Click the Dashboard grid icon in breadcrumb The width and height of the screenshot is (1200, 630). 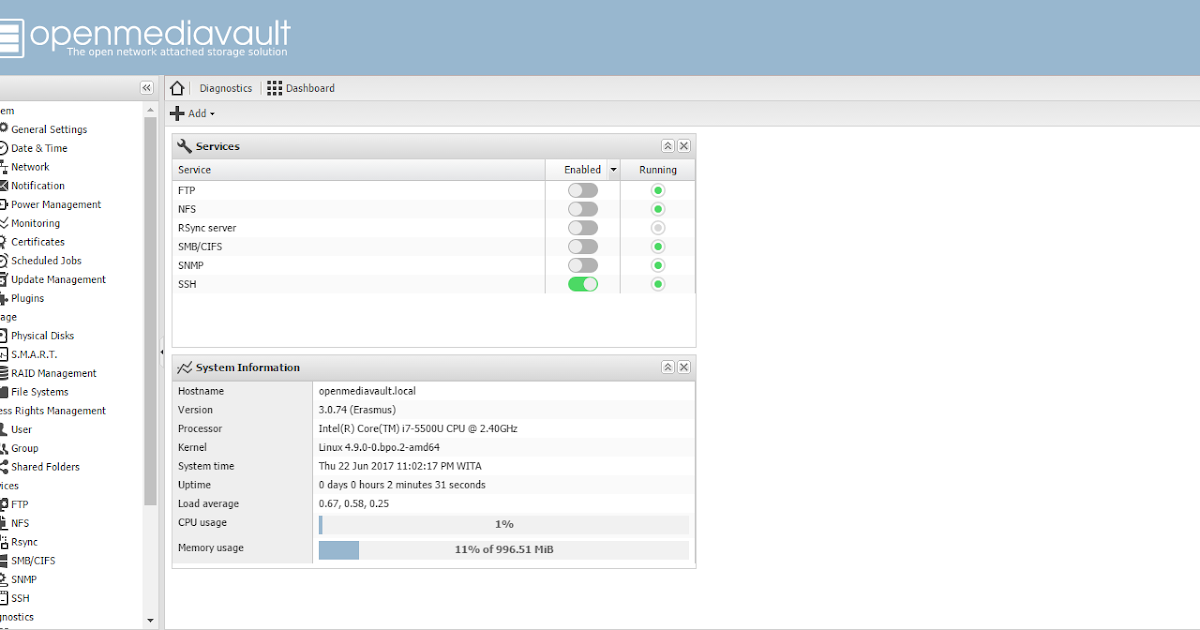(x=274, y=88)
